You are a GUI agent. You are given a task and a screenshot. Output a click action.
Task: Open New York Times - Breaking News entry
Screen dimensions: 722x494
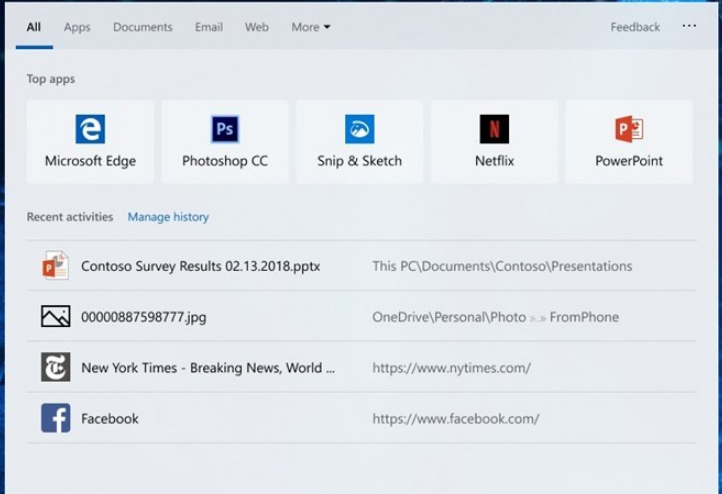tap(208, 368)
